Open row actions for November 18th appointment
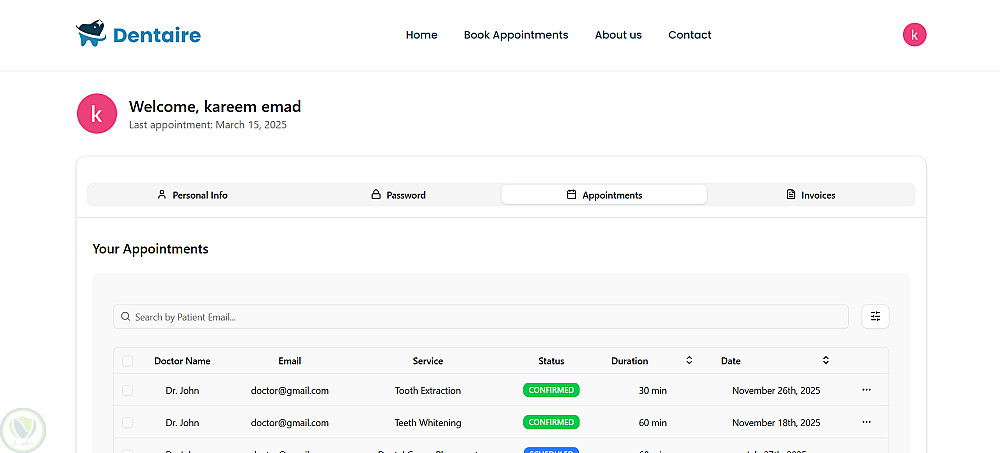 click(866, 422)
